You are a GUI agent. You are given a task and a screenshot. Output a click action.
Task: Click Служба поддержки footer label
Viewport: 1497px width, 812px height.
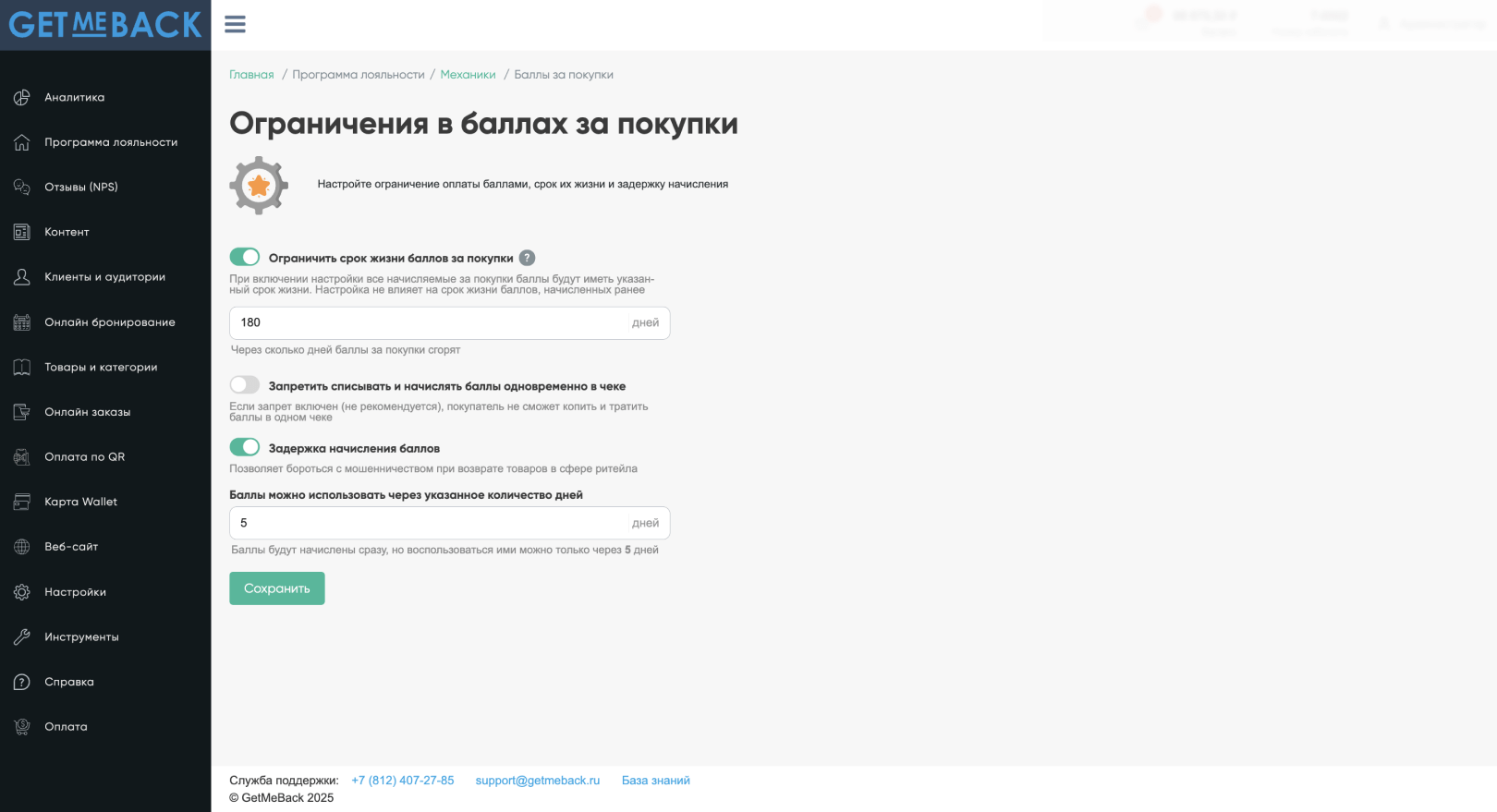(x=284, y=781)
